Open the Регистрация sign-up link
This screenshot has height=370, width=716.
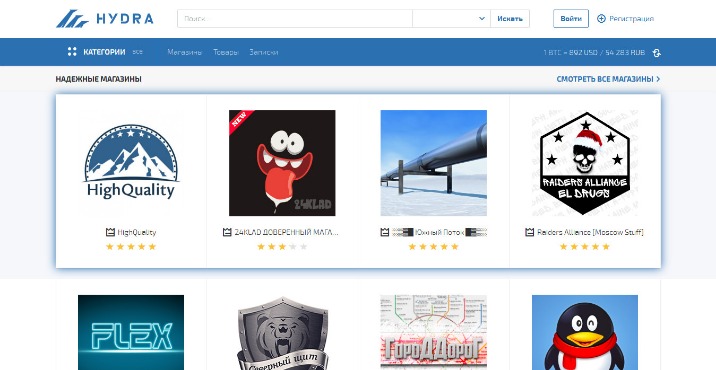[631, 19]
